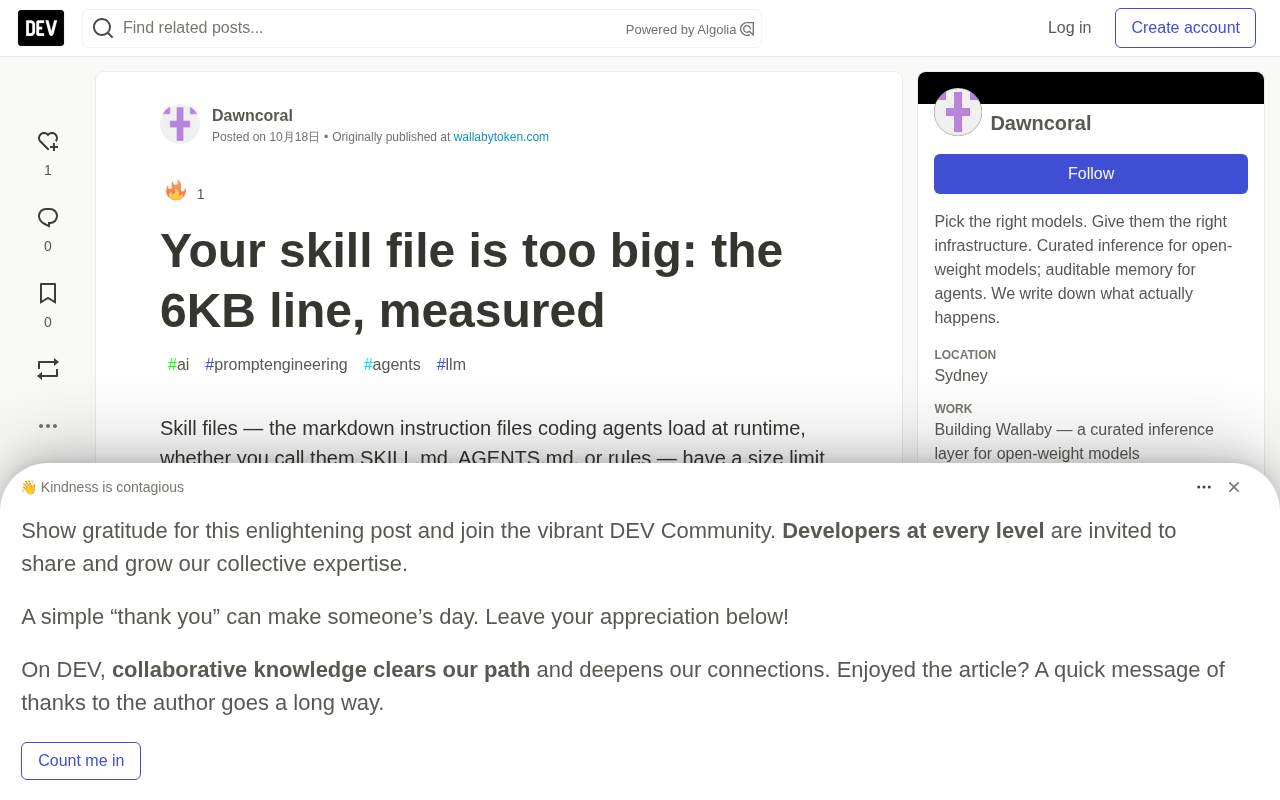Screen dimensions: 1280x800
Task: Click the Count me in button
Action: (x=81, y=761)
